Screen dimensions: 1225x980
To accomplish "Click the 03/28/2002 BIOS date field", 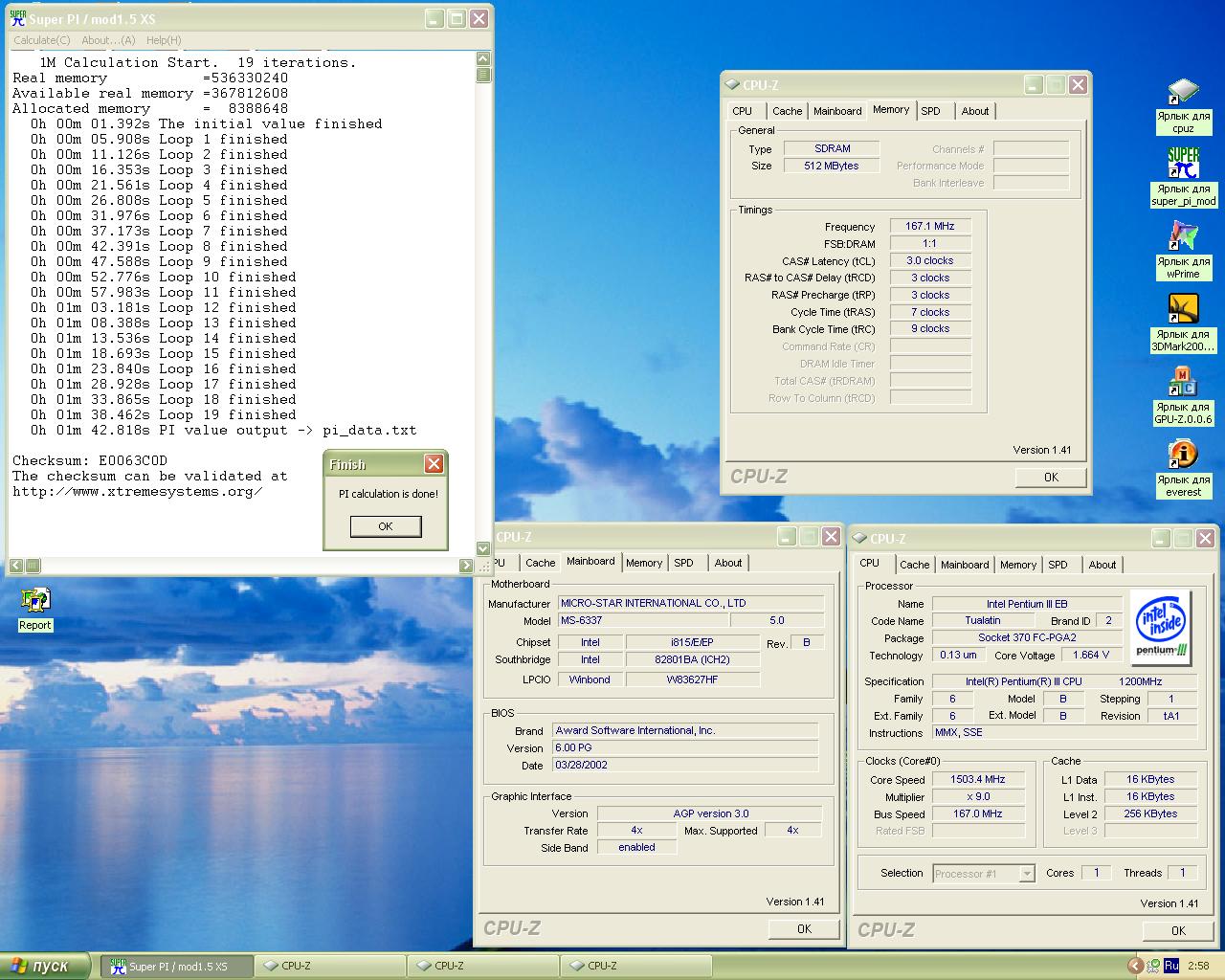I will point(685,766).
